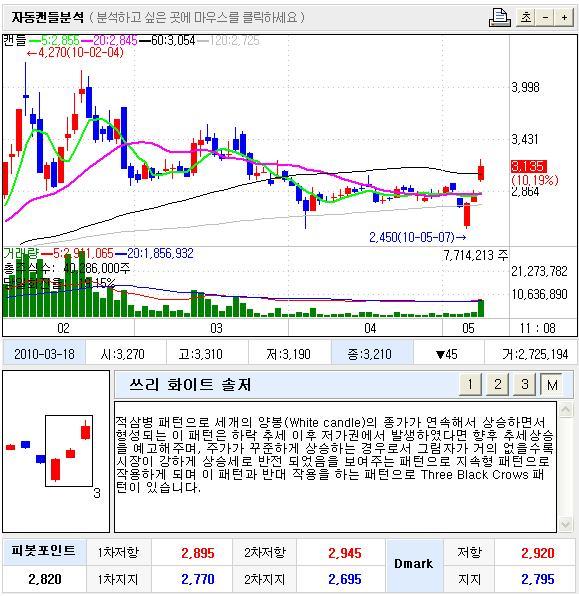
Task: Click the description scrollbar down arrow
Action: (565, 525)
